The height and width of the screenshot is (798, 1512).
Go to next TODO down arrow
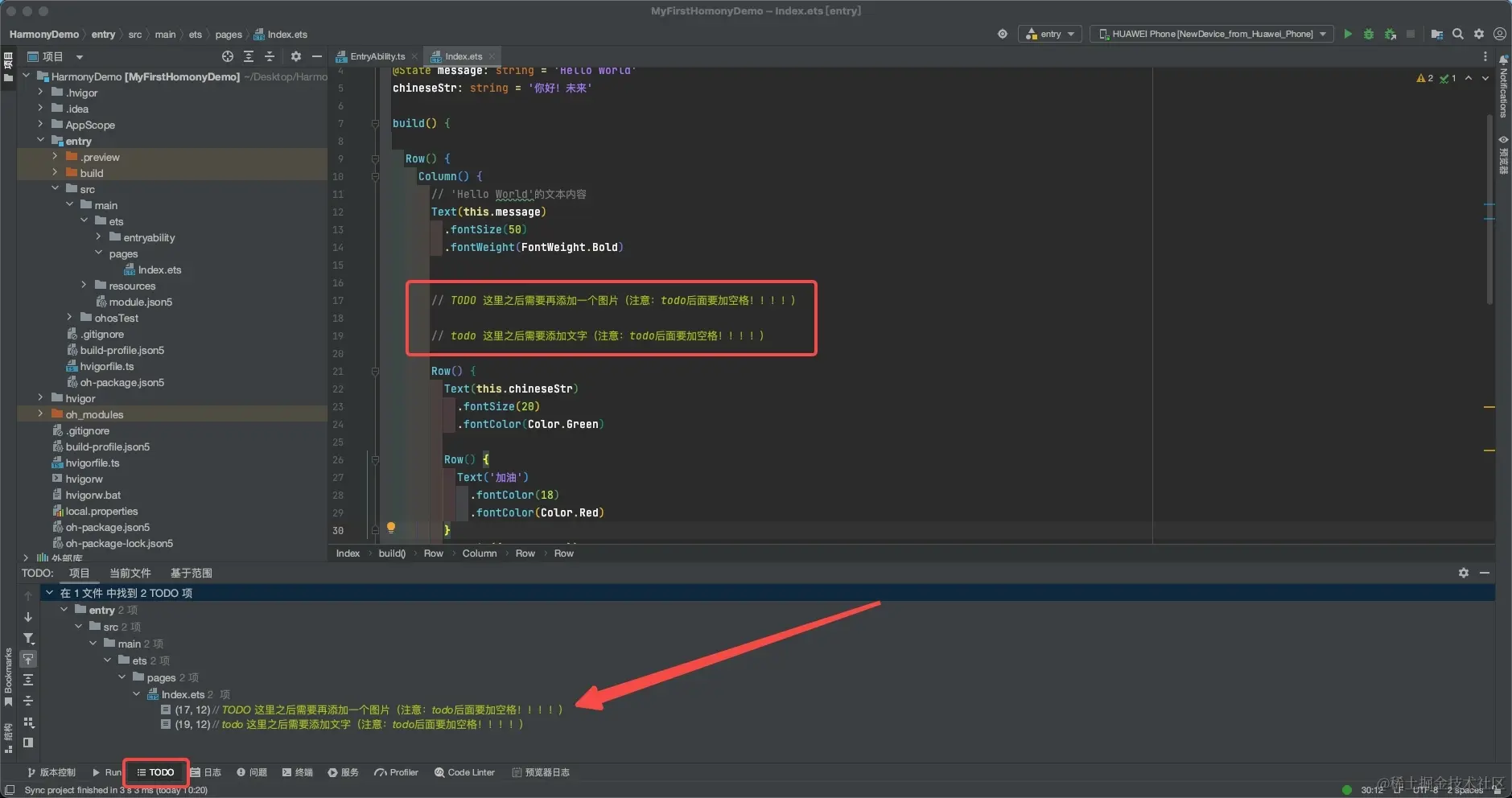coord(28,617)
